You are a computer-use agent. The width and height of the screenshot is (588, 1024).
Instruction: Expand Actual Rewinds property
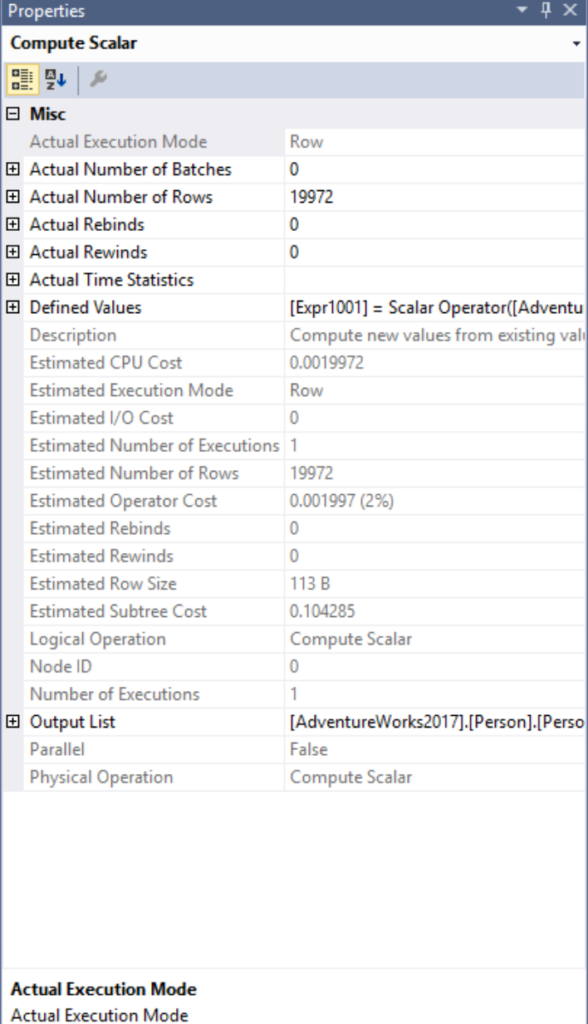[13, 252]
